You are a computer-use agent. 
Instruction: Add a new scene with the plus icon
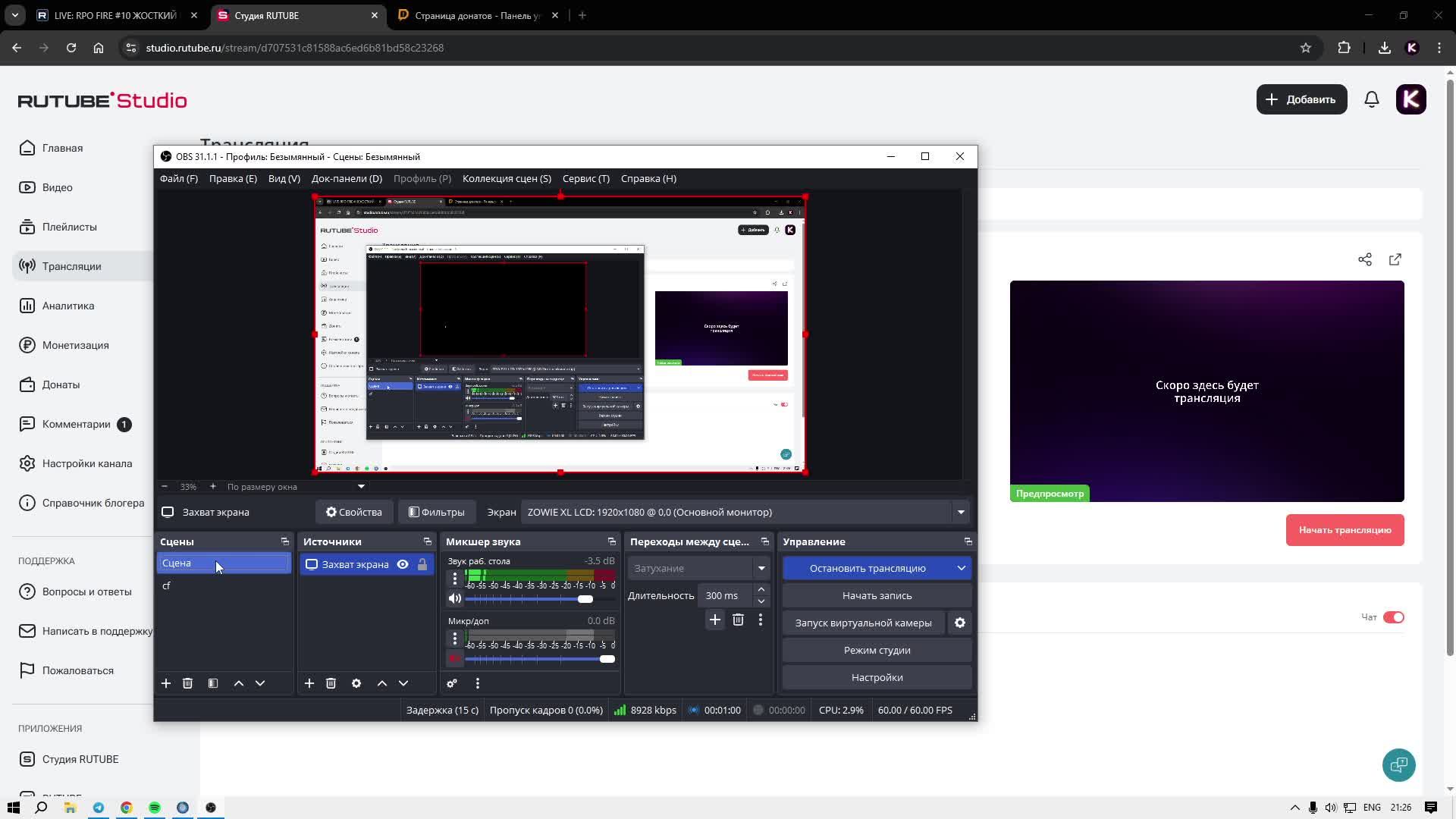tap(166, 683)
